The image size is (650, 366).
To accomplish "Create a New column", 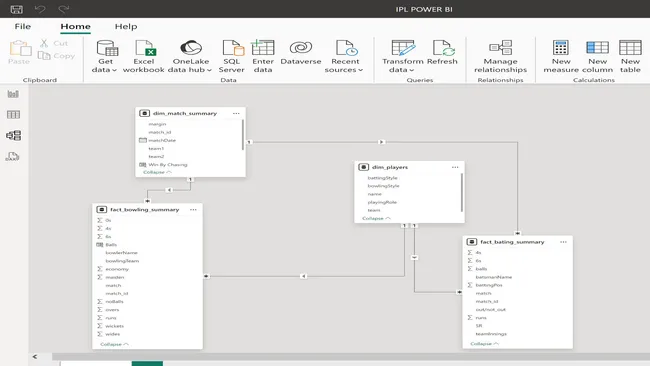I will coord(597,57).
